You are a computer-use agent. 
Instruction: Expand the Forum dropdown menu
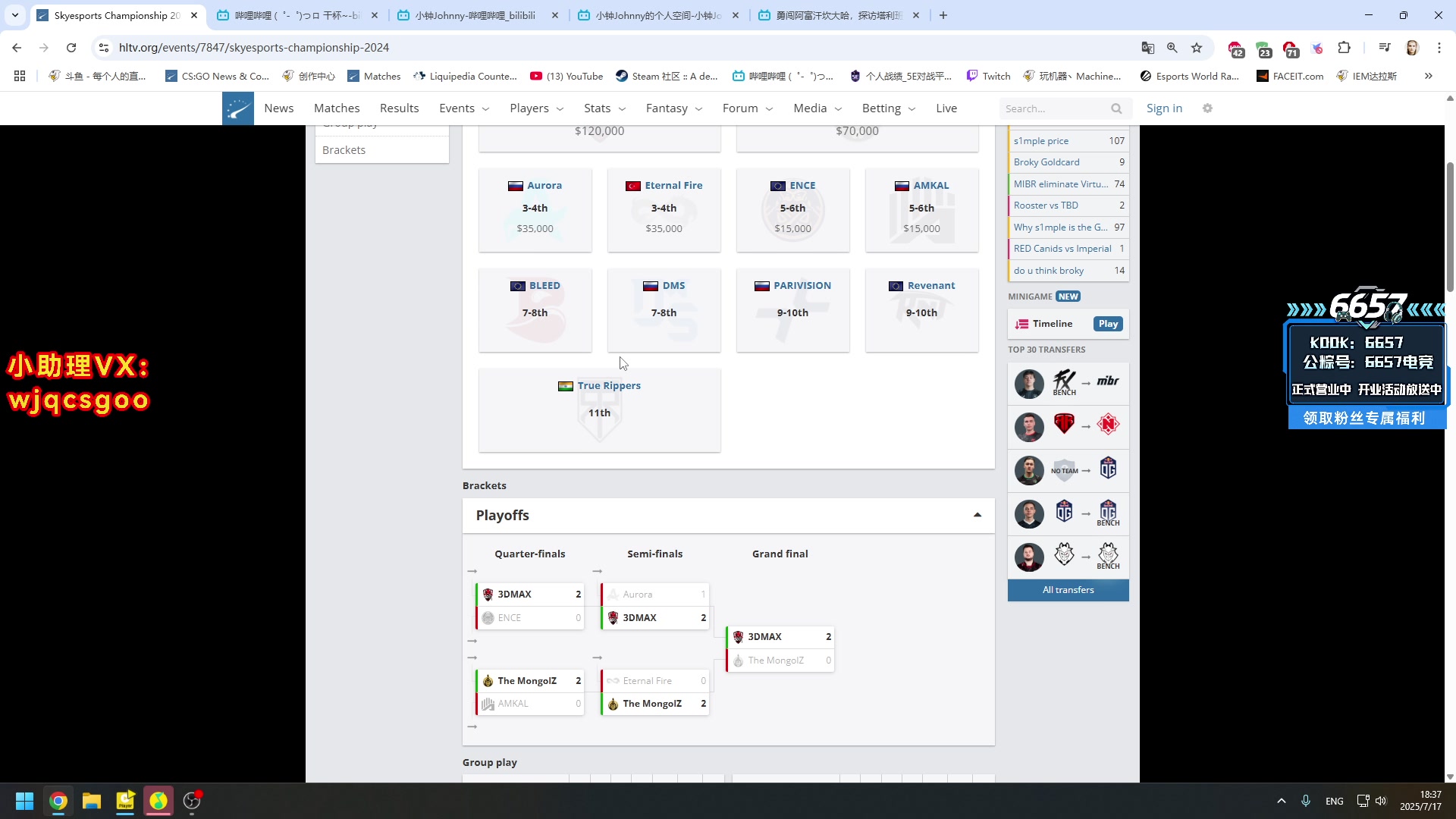748,108
